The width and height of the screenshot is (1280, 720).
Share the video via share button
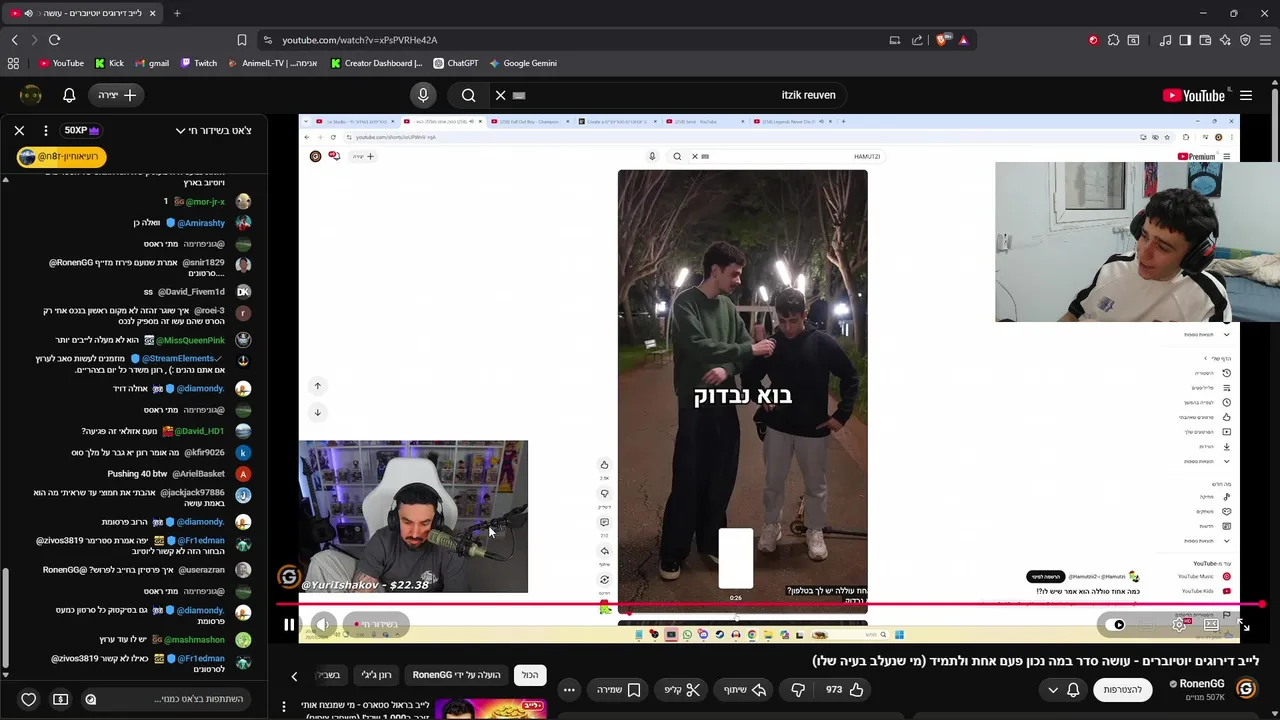(743, 690)
